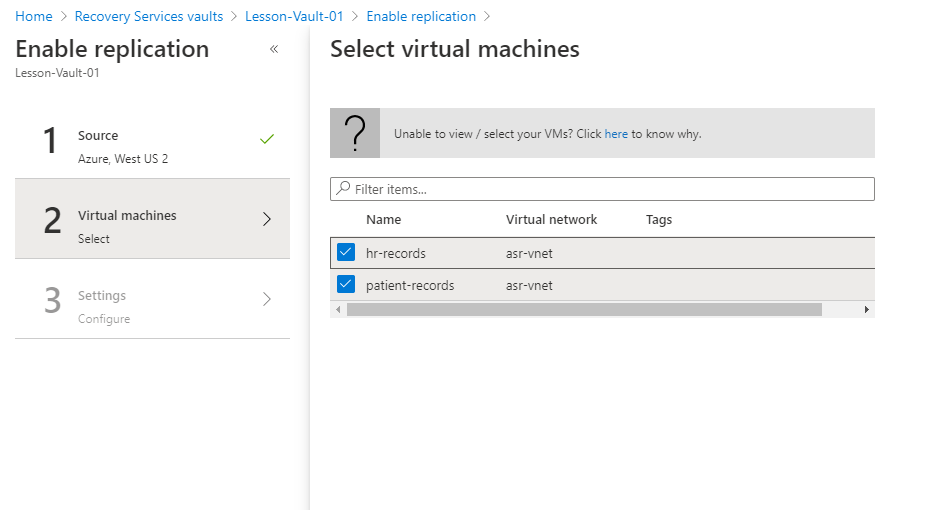Click the horizontal scrollbar thumb

click(584, 310)
